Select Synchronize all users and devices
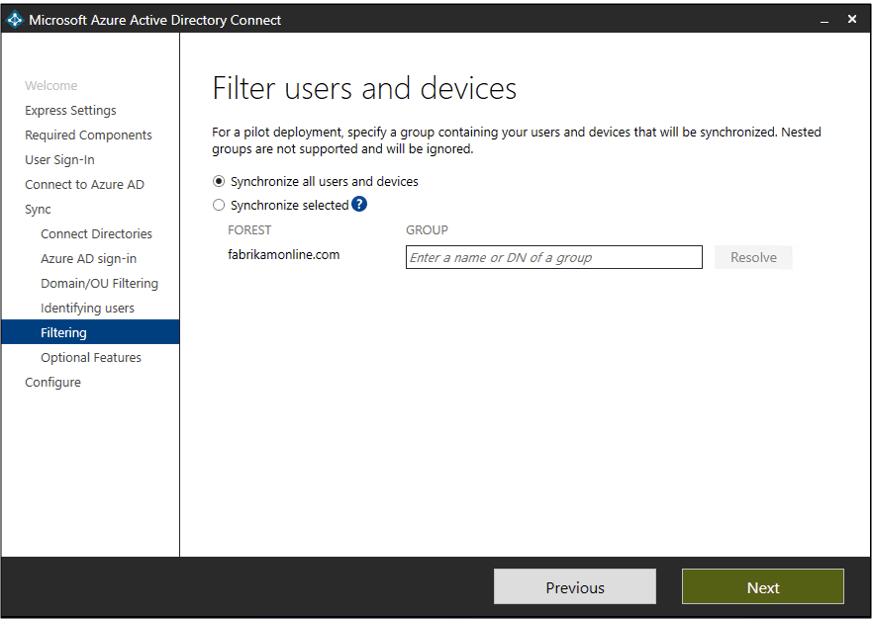875x622 pixels. tap(219, 182)
